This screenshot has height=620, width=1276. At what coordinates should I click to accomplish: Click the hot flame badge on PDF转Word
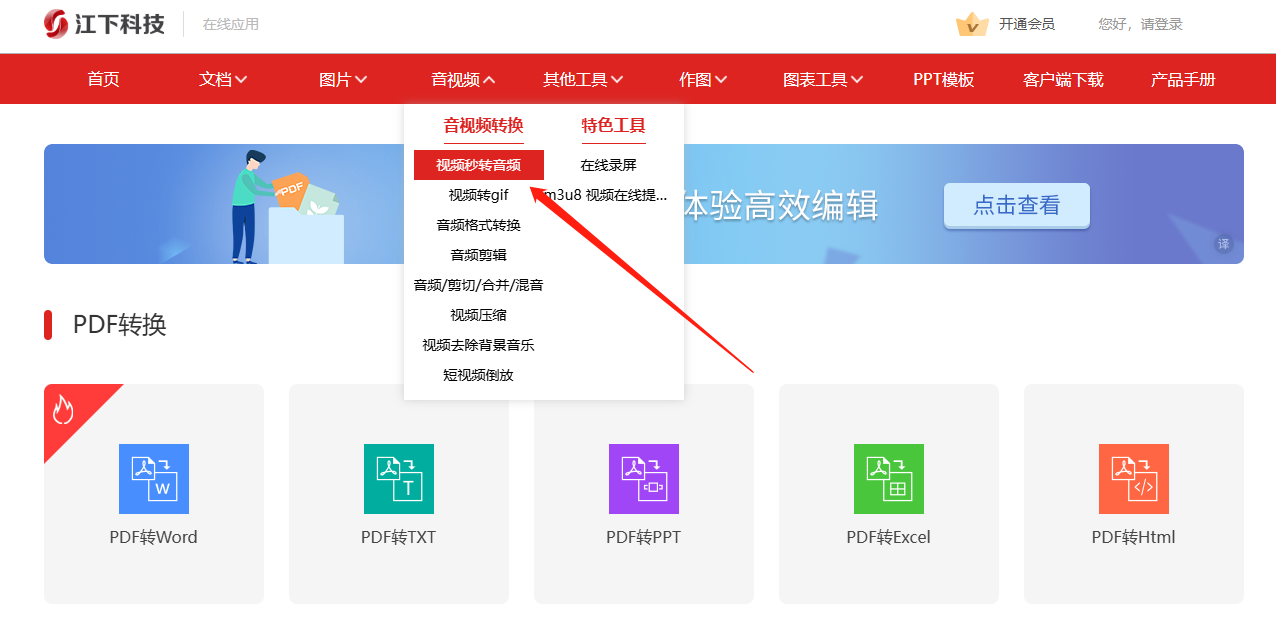63,408
